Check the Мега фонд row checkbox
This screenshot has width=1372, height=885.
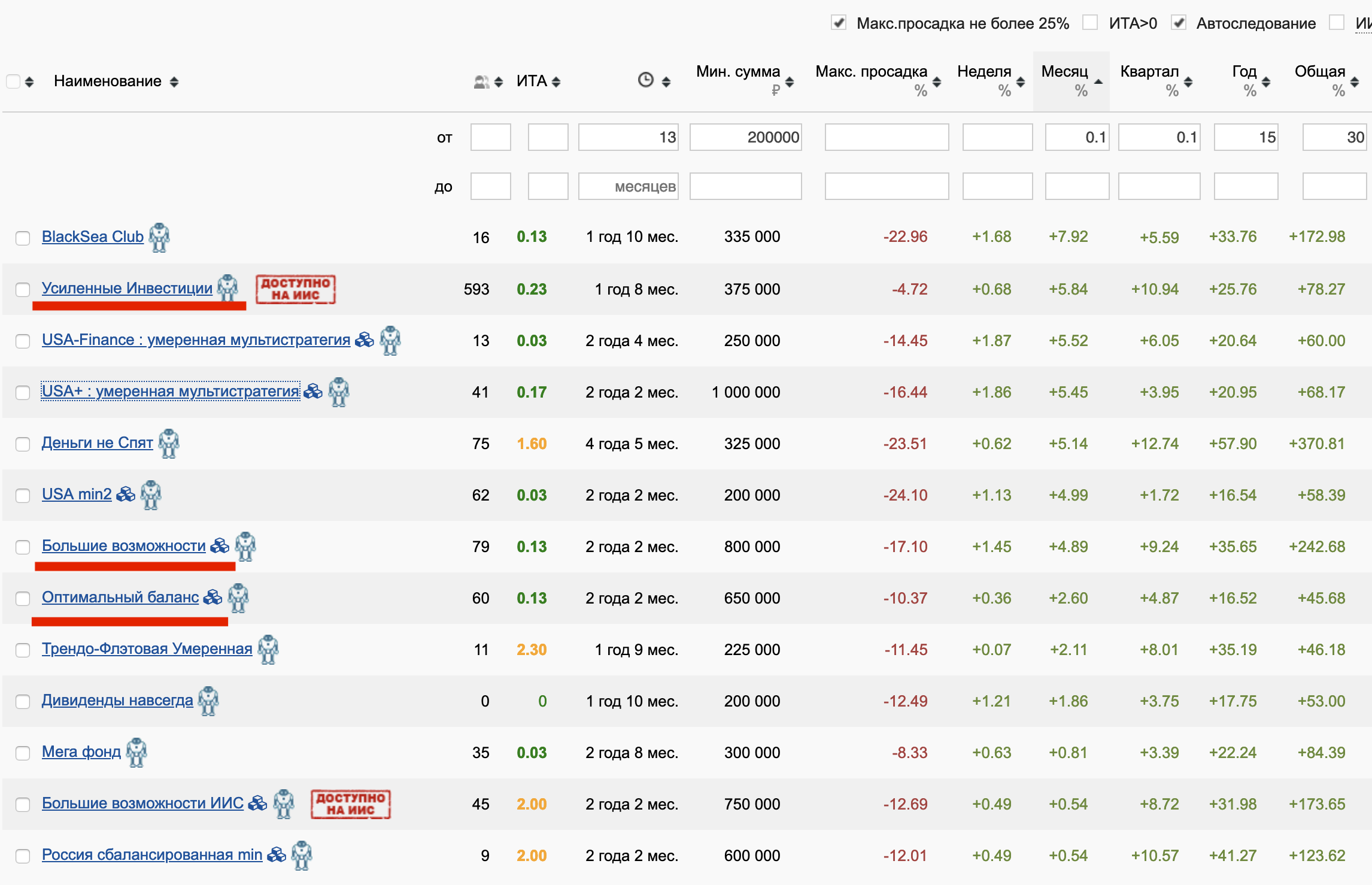coord(23,753)
